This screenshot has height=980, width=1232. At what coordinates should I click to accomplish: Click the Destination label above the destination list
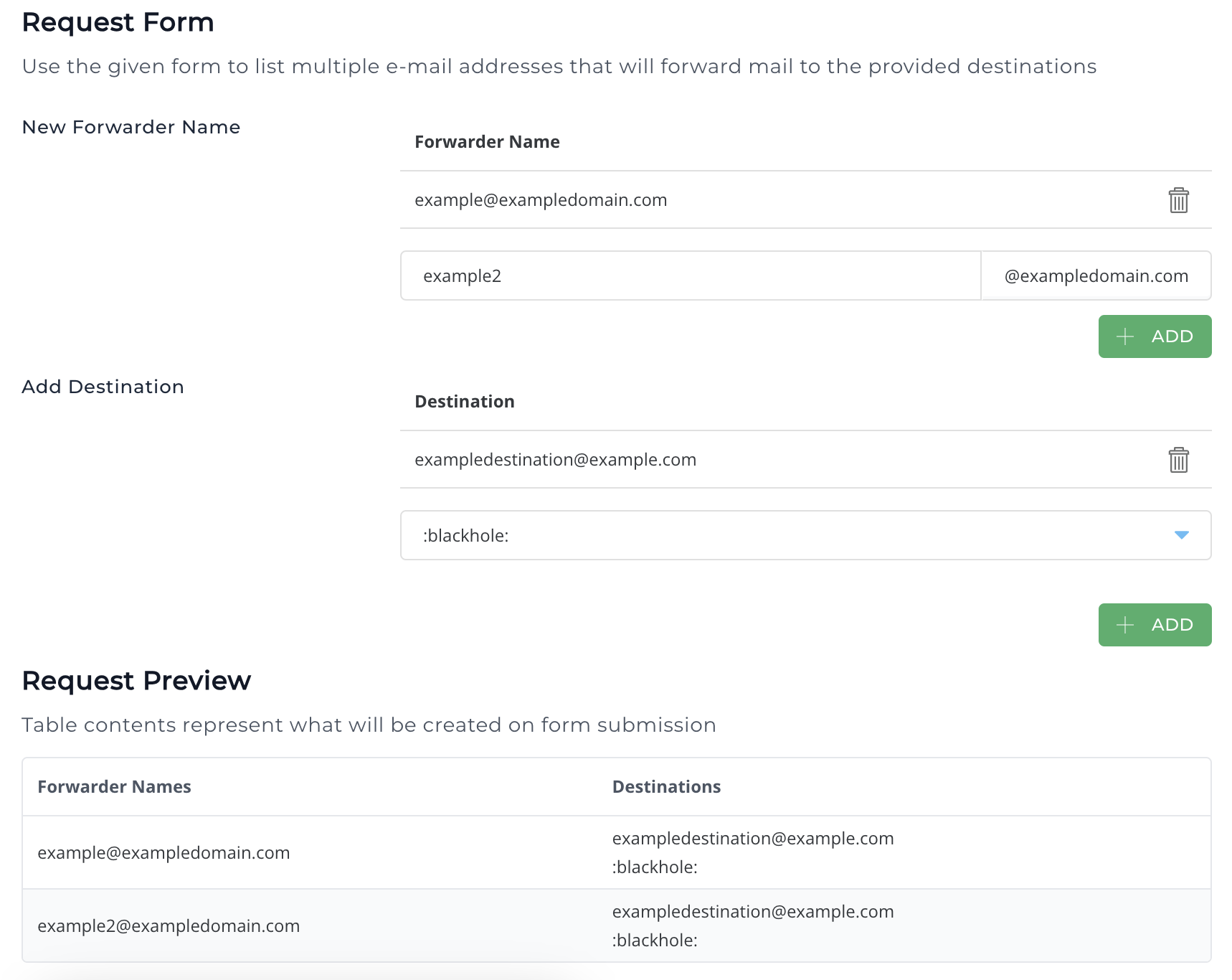(x=464, y=401)
